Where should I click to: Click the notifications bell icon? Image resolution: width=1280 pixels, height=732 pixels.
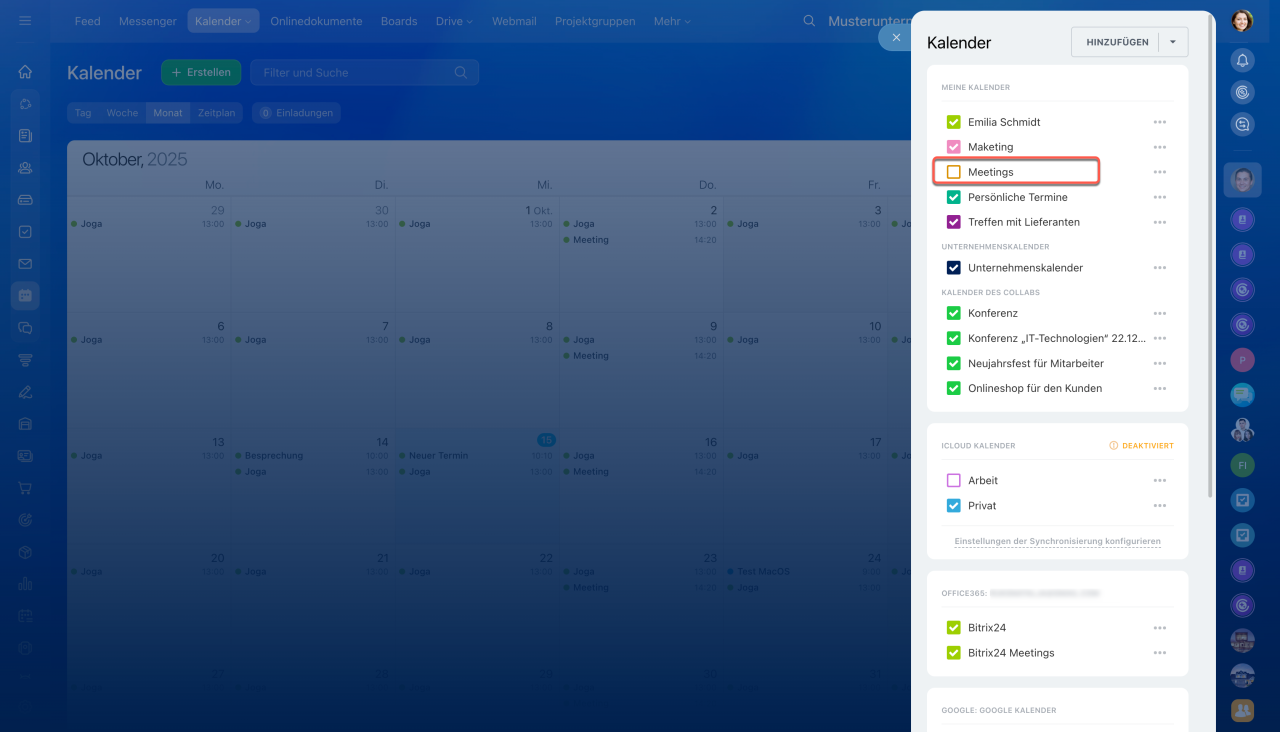pyautogui.click(x=1242, y=60)
